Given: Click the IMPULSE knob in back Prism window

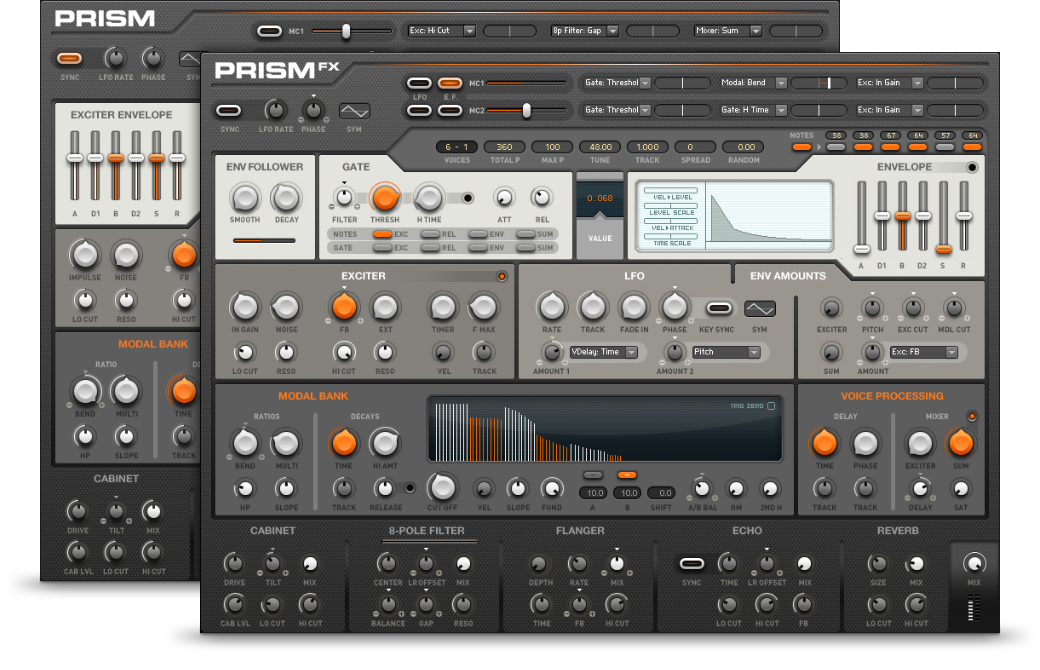Looking at the screenshot, I should click(x=85, y=255).
